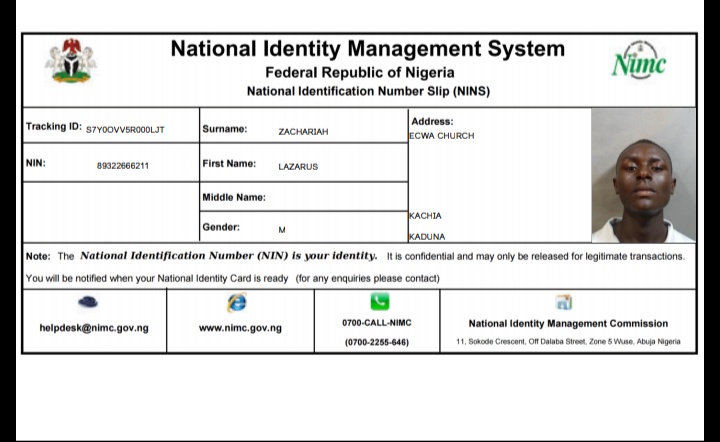Click the commission office building icon
The width and height of the screenshot is (720, 442).
pyautogui.click(x=564, y=302)
